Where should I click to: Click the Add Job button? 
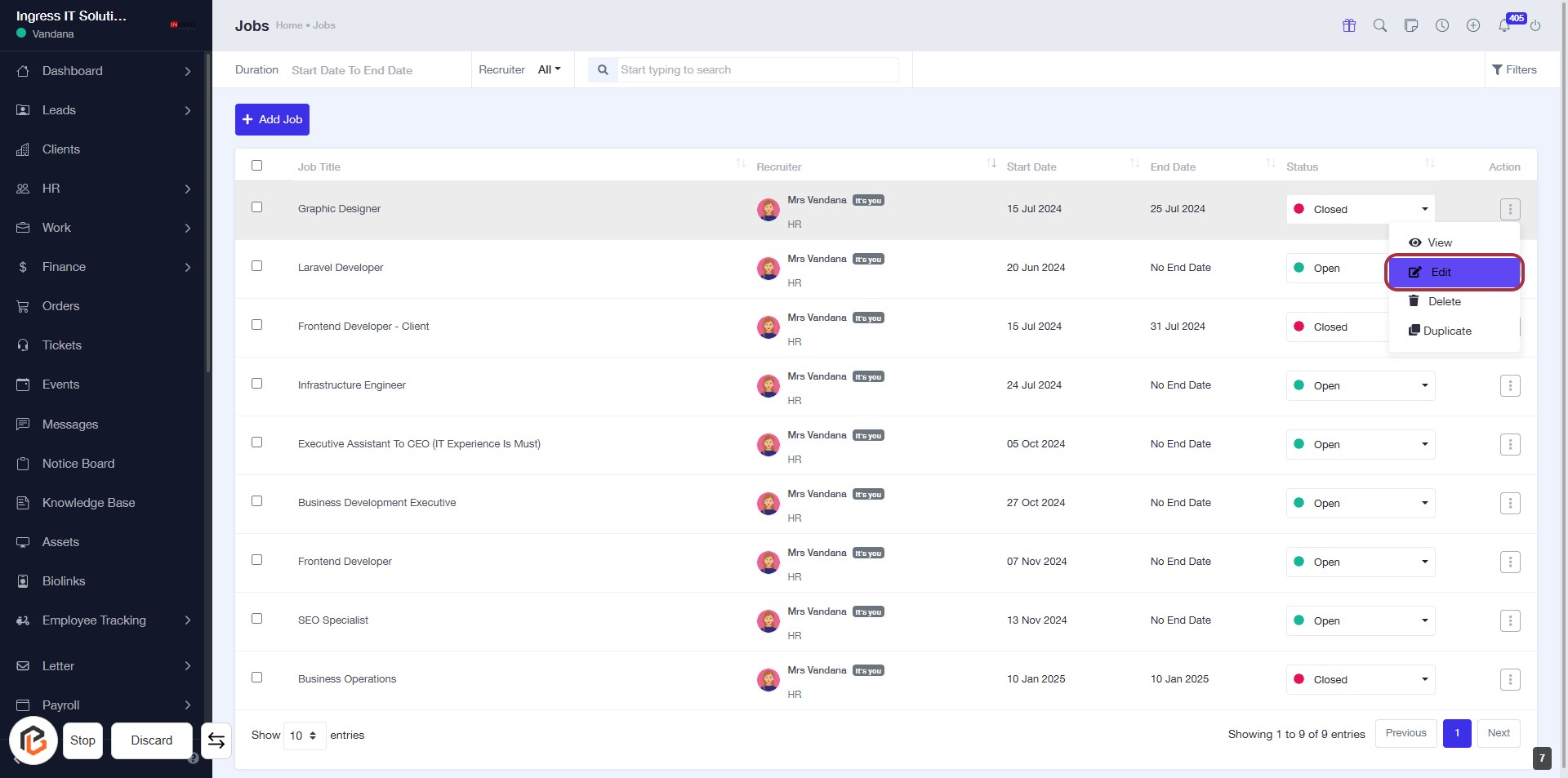[272, 120]
